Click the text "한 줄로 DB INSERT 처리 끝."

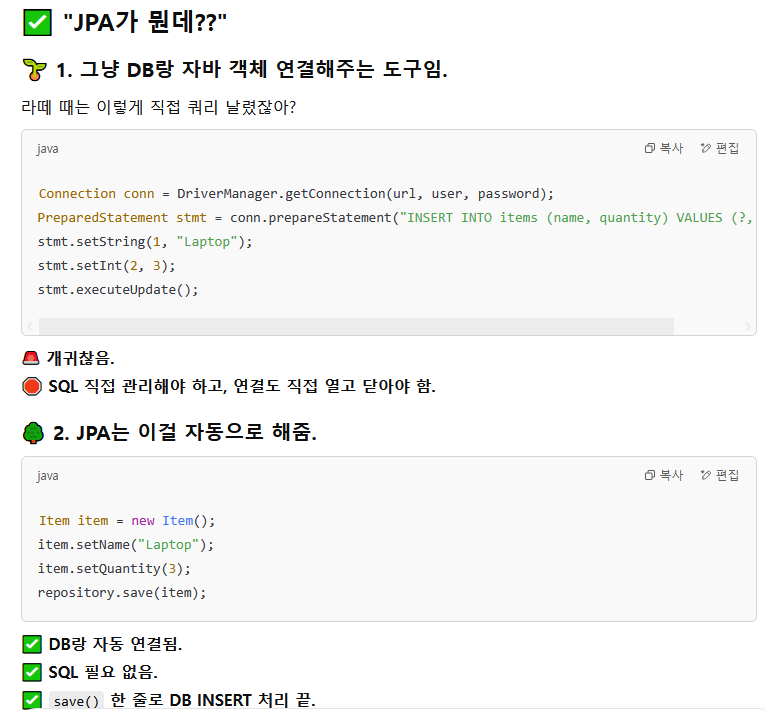pos(213,700)
